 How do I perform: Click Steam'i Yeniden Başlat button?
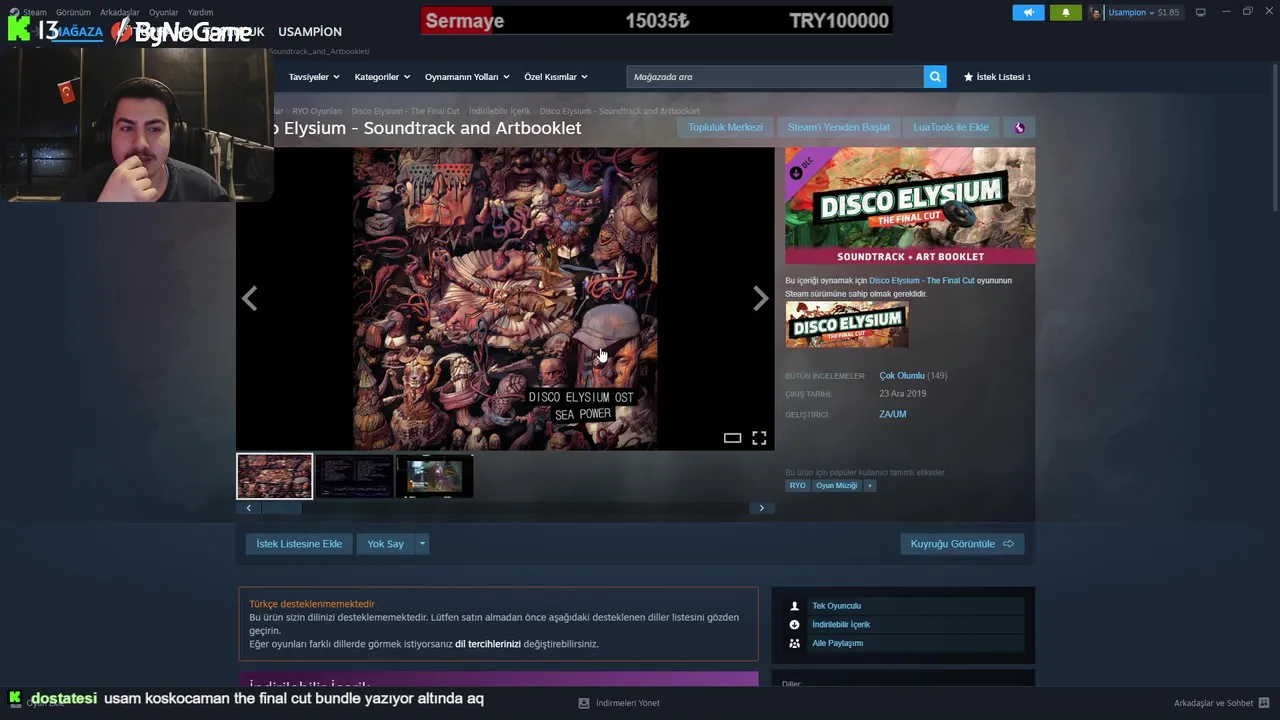pyautogui.click(x=838, y=127)
